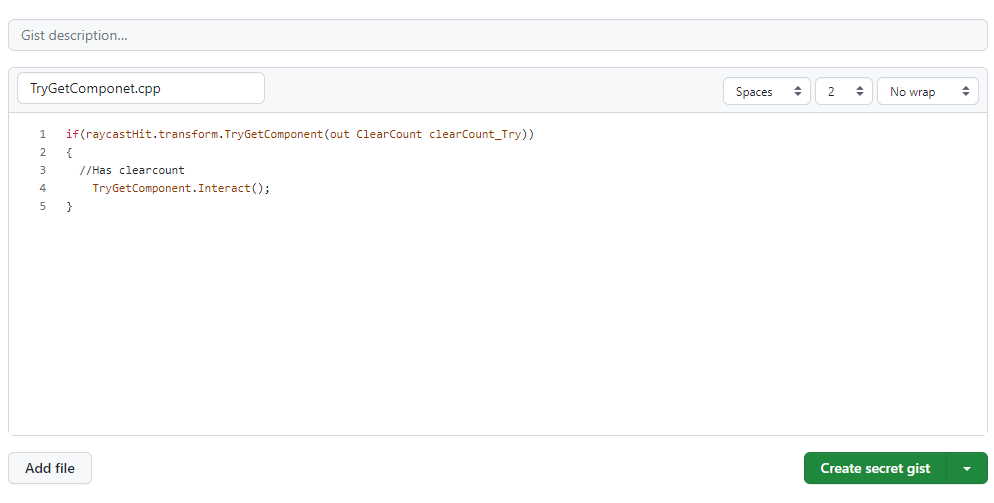
Task: Click the Add file button
Action: (50, 468)
